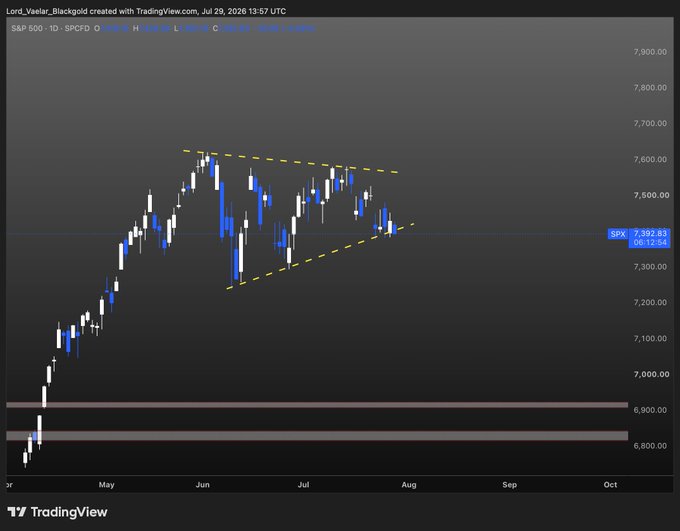Image resolution: width=680 pixels, height=531 pixels.
Task: Select the SPX ticker tag on price axis
Action: pos(618,234)
